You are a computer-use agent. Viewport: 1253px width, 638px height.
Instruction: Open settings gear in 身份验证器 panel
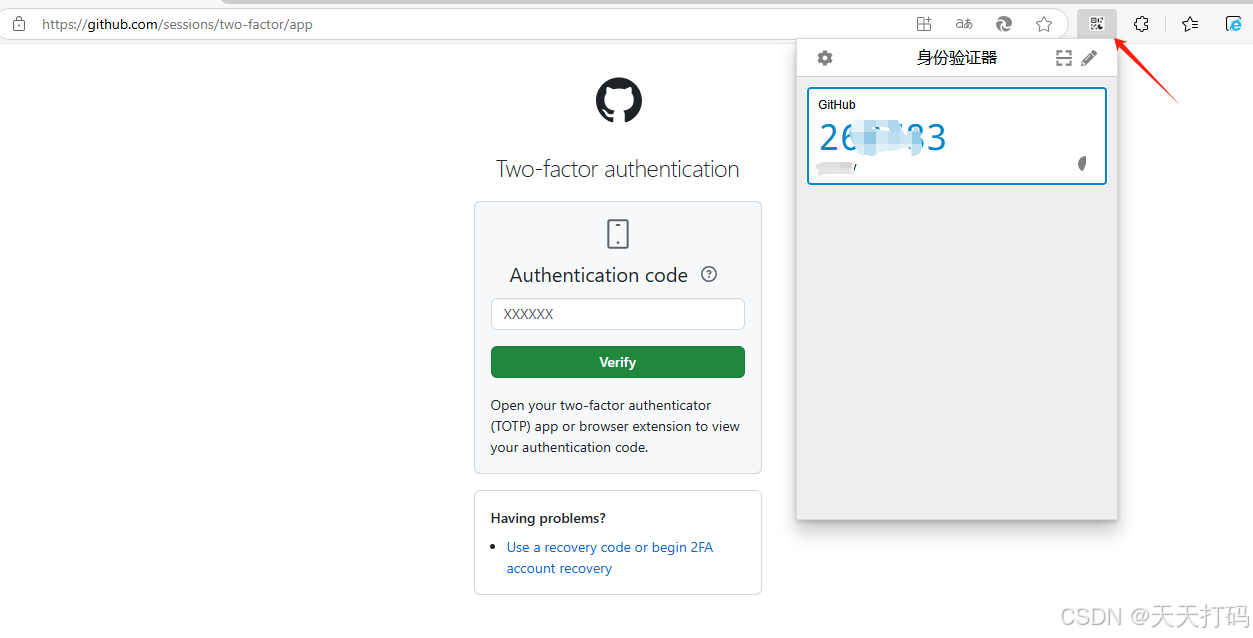[824, 57]
